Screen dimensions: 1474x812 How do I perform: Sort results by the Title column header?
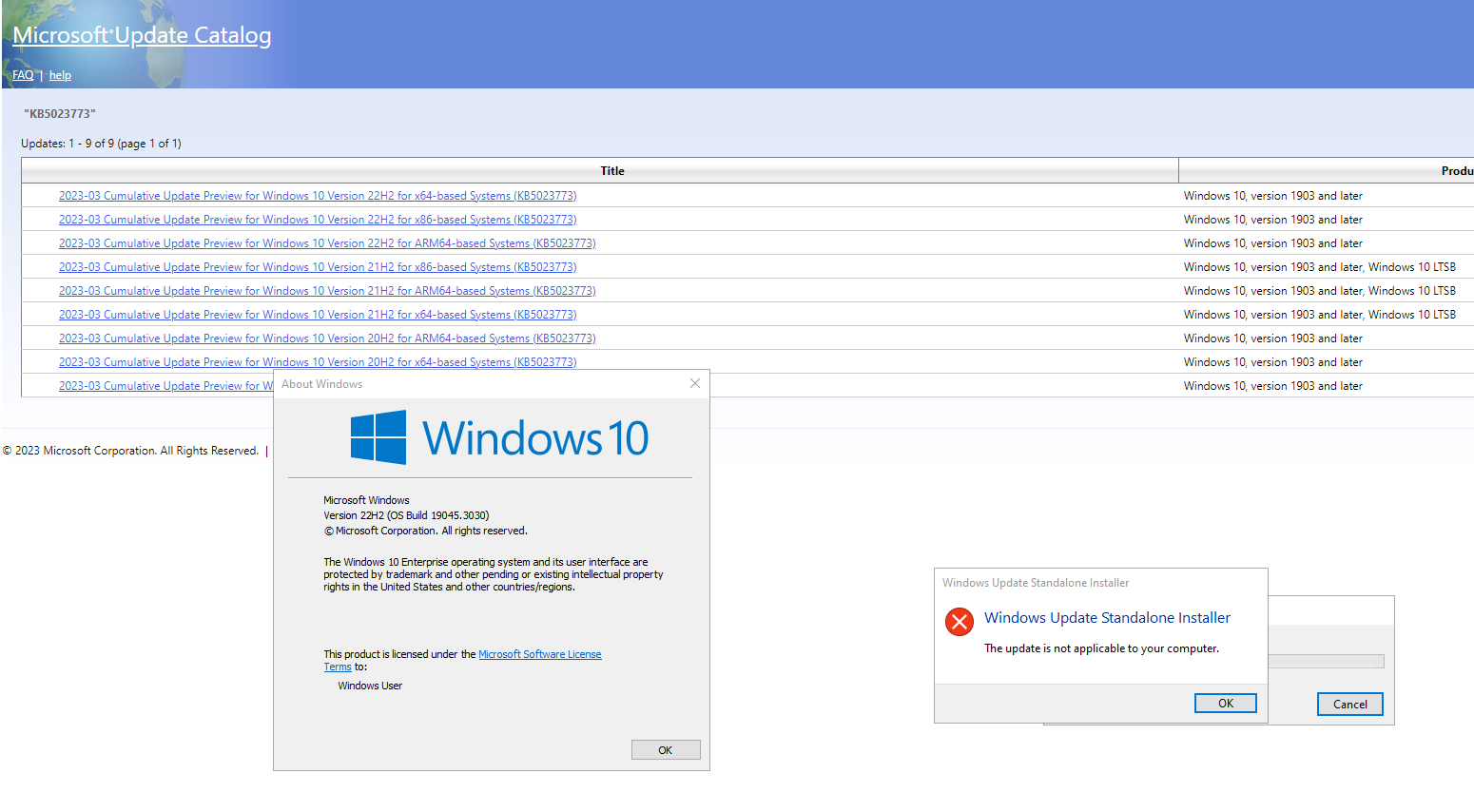click(611, 170)
